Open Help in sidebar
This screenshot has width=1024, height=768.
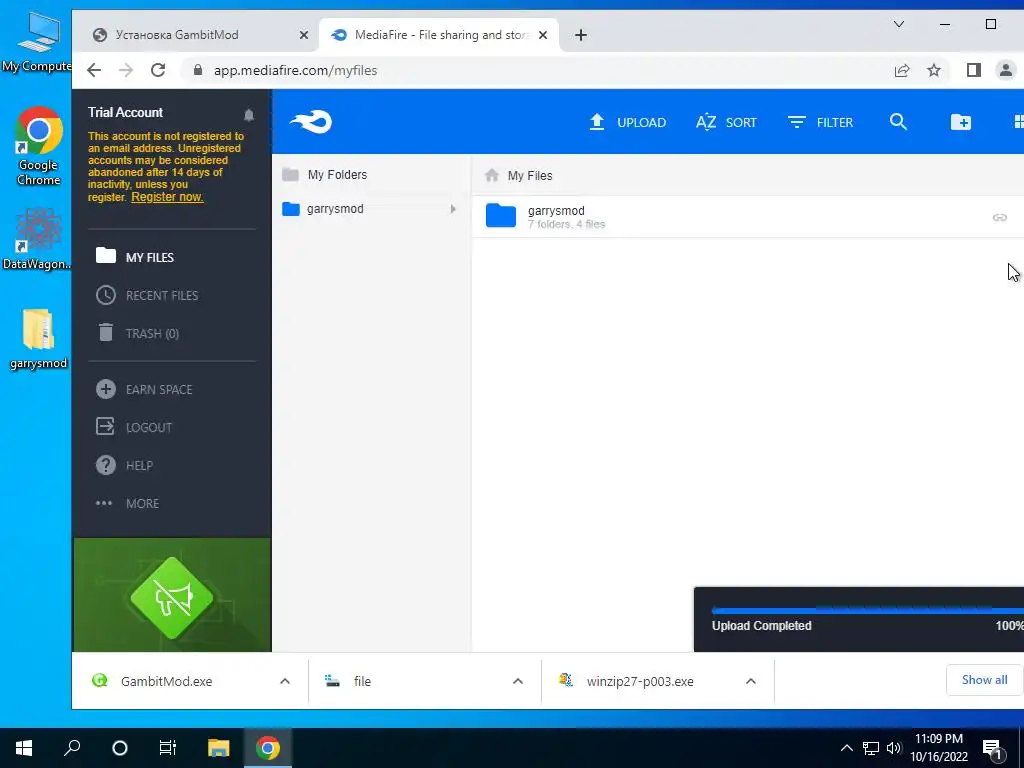[124, 465]
